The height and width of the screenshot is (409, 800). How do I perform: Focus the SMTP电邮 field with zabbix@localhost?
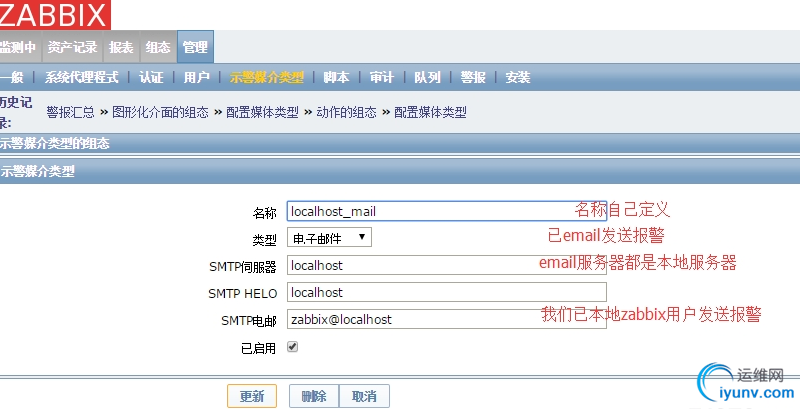coord(446,319)
